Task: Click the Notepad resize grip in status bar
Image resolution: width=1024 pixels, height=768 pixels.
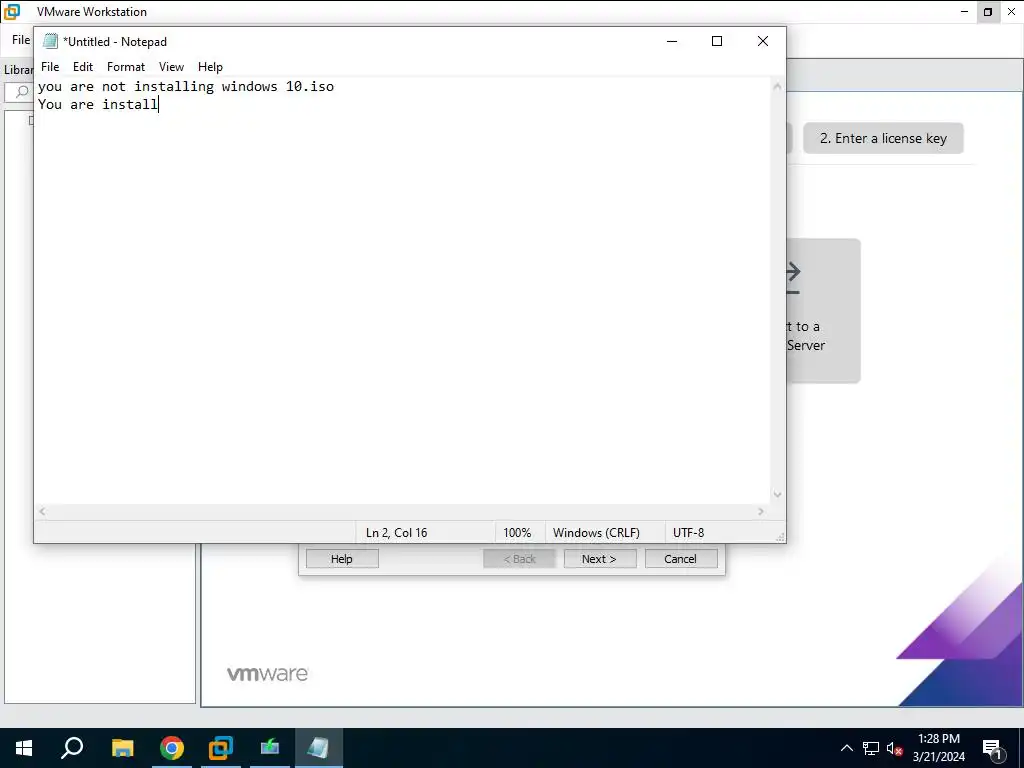Action: pyautogui.click(x=780, y=537)
